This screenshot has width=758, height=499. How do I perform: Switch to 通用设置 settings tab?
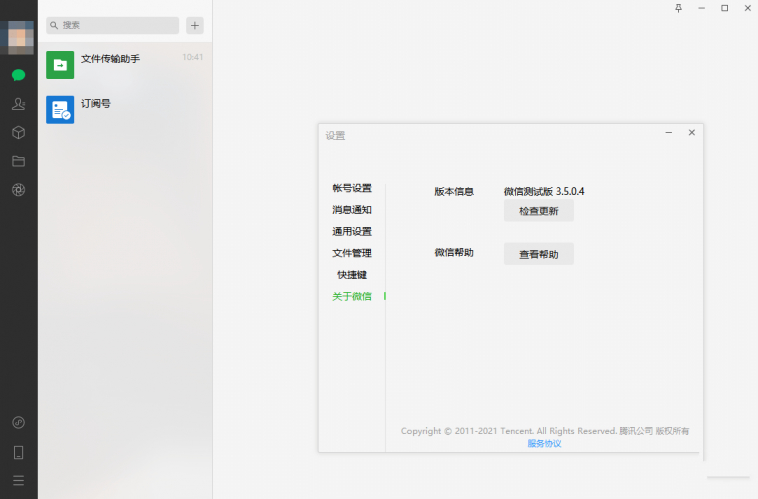point(352,232)
